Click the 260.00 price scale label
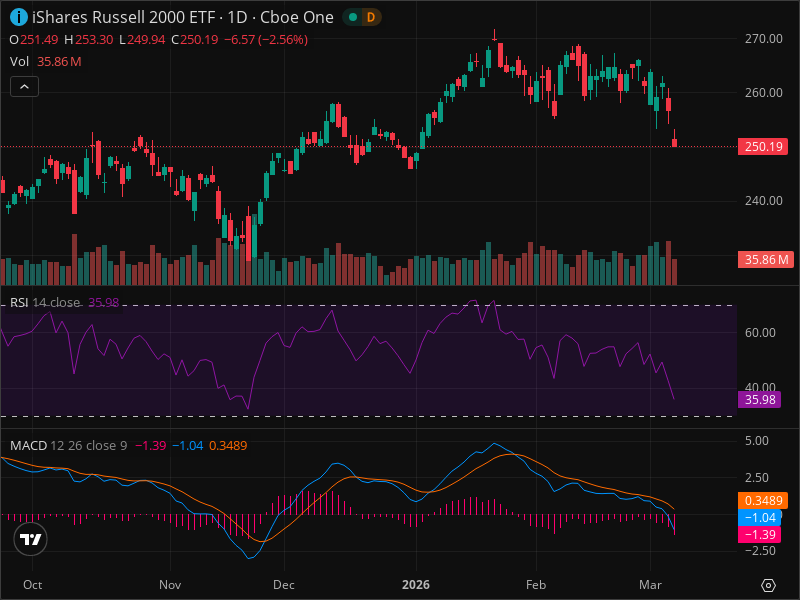 pyautogui.click(x=763, y=93)
